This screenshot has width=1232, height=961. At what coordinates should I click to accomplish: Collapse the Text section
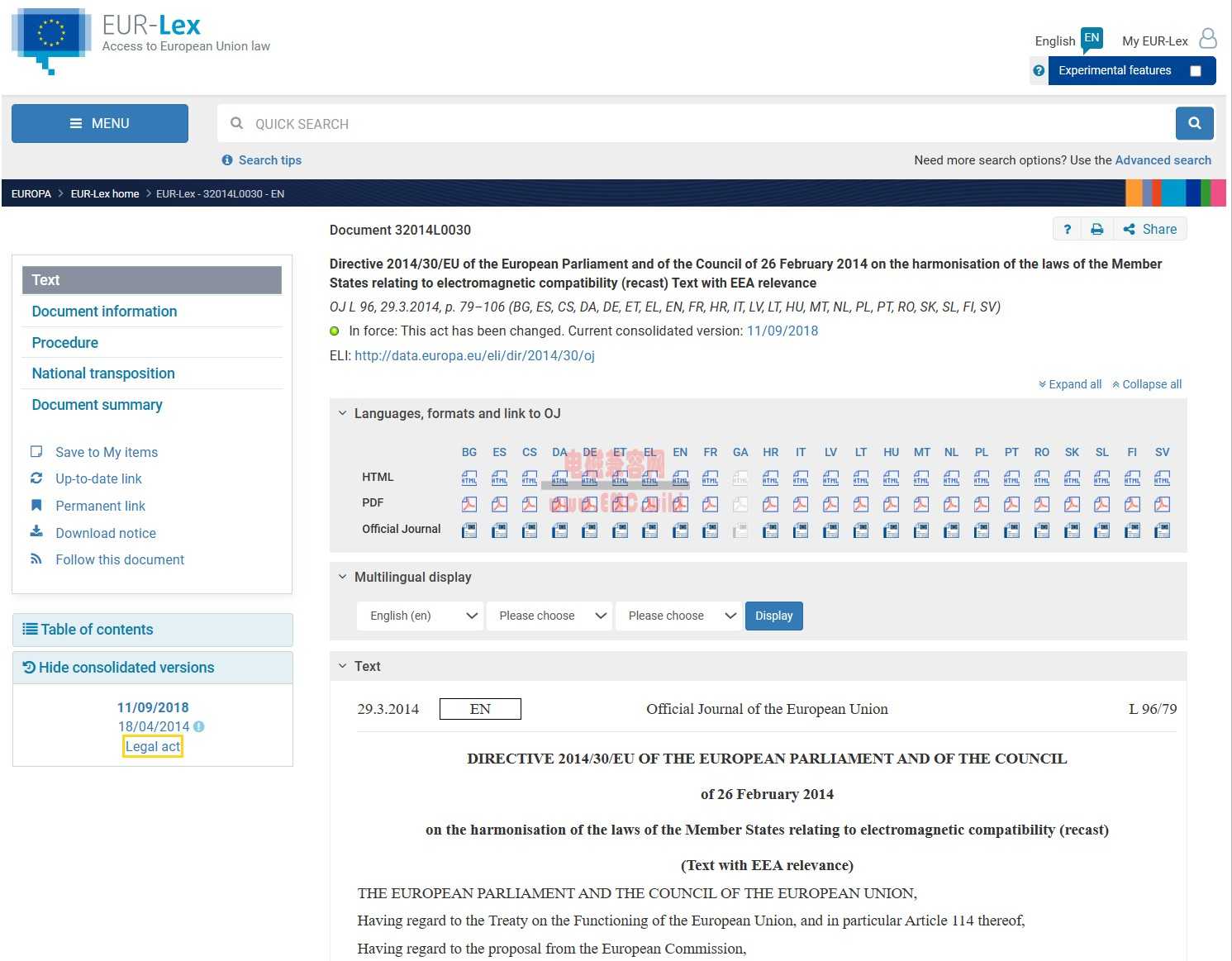pos(343,666)
